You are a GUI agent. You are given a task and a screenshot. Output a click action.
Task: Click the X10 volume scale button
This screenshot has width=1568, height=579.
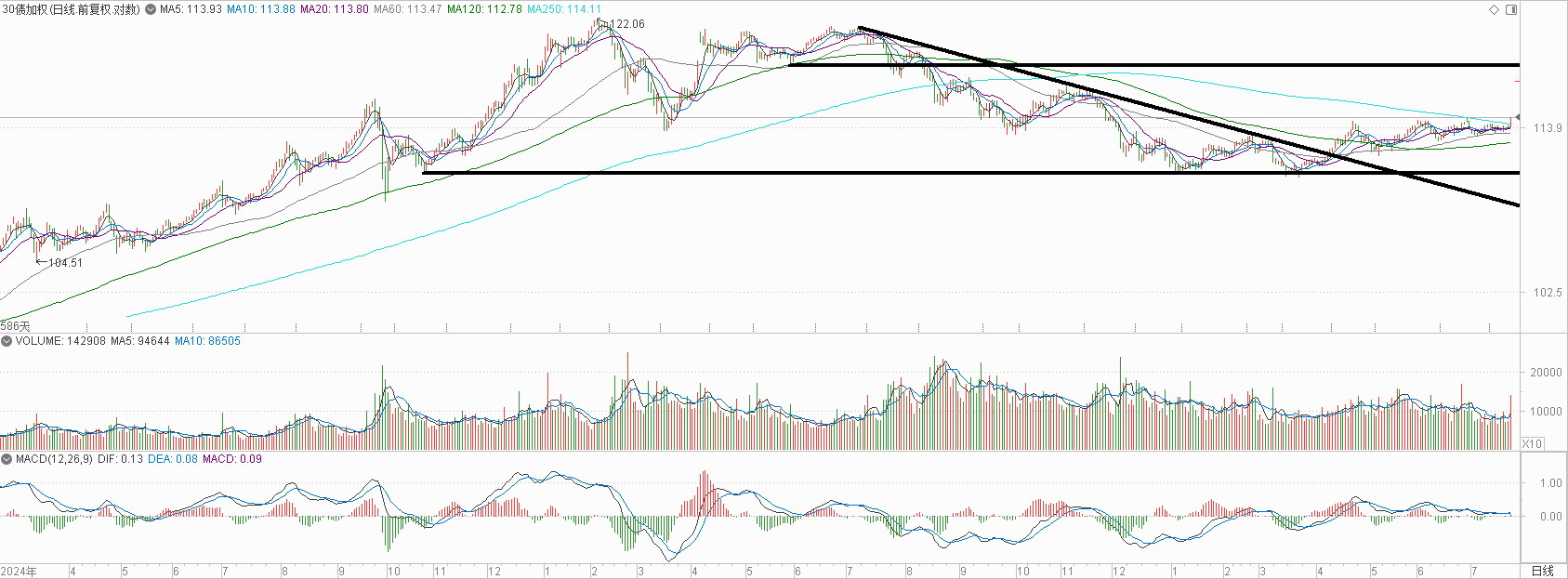tap(1532, 444)
